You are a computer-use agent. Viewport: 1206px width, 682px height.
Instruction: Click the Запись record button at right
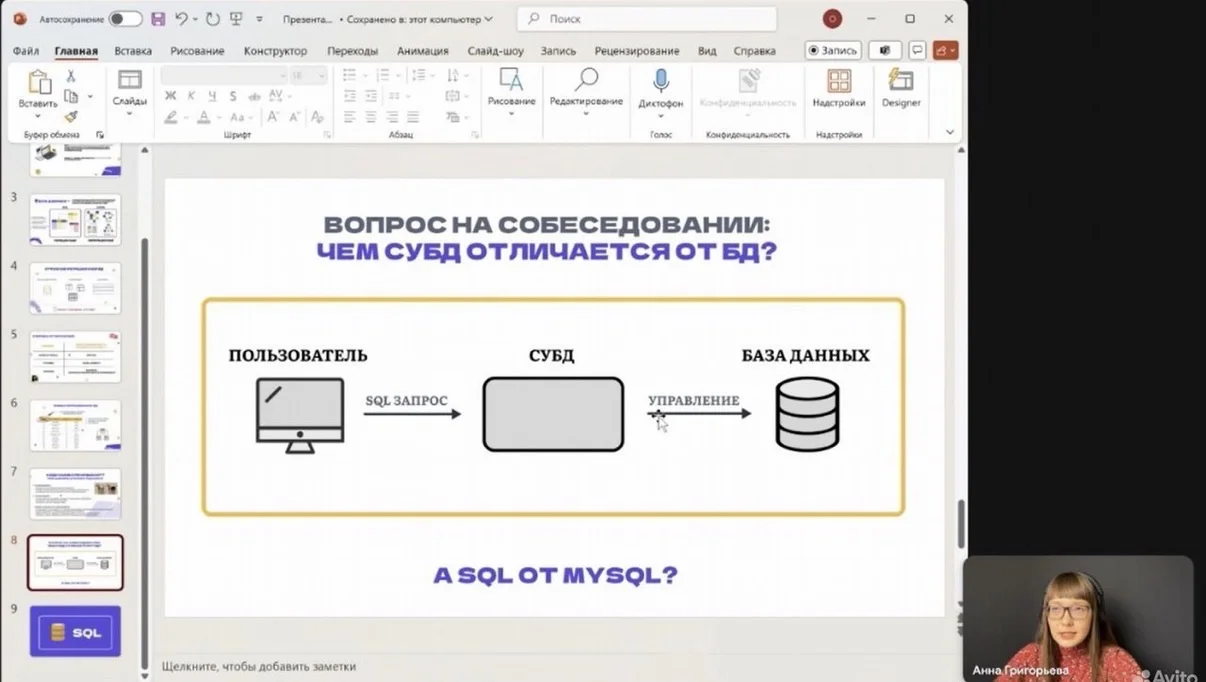click(833, 50)
